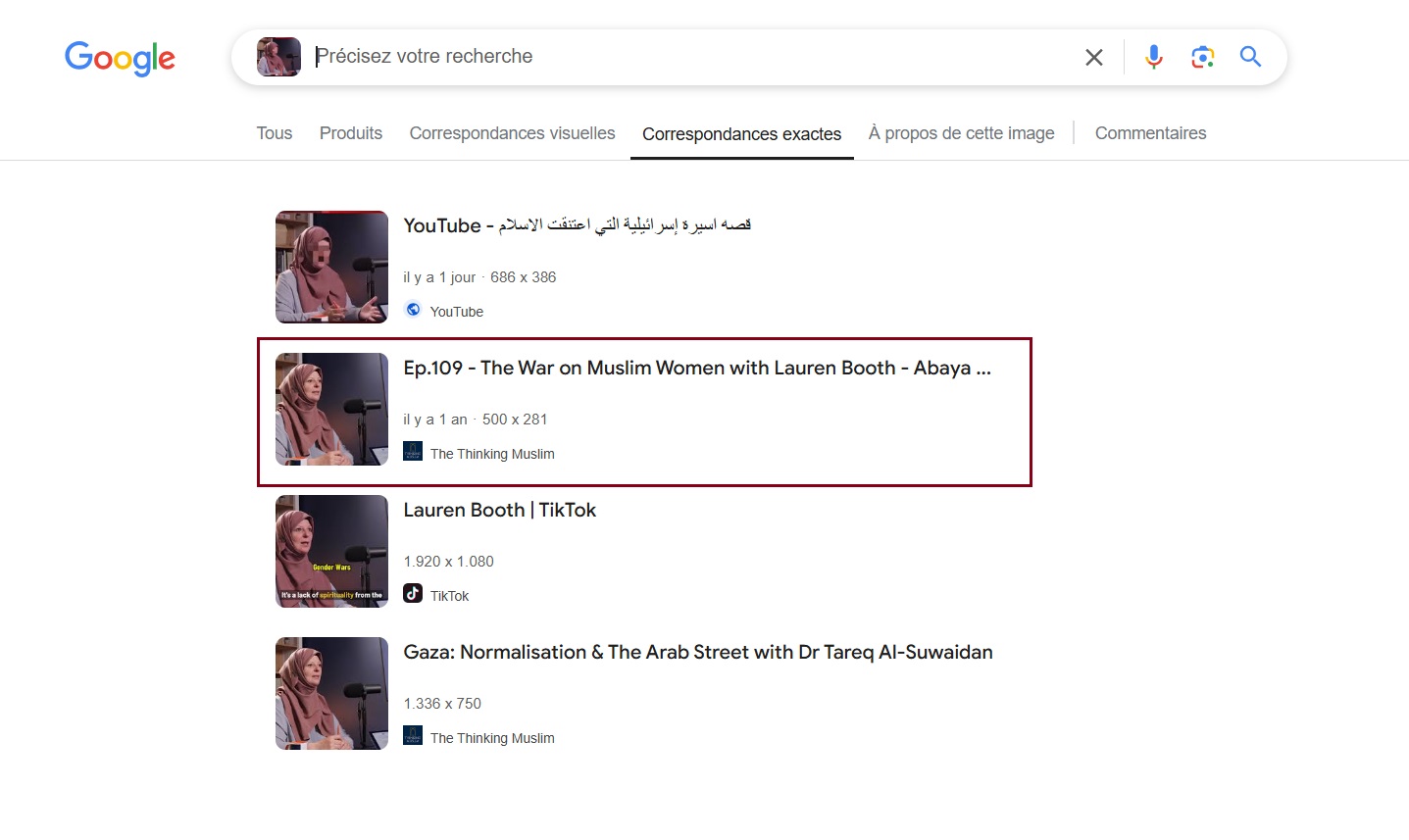Viewport: 1409px width, 840px height.
Task: Click '686 x 386' dimensions text
Action: (524, 277)
